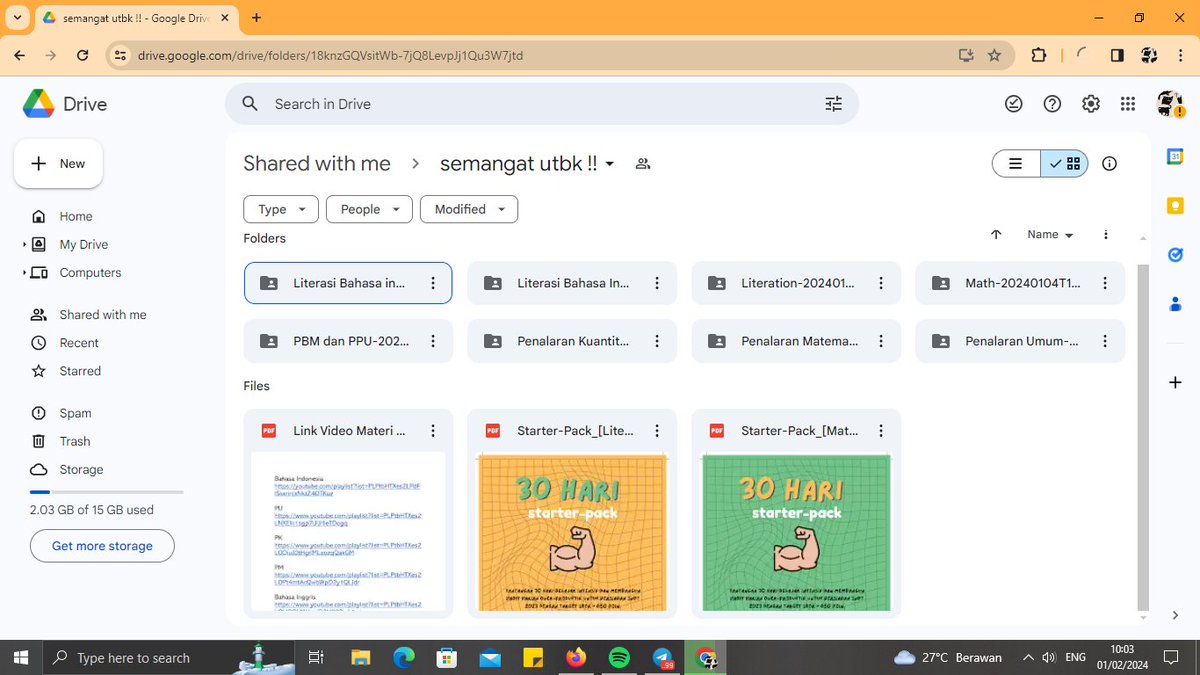The height and width of the screenshot is (675, 1200).
Task: Open Telegram from the taskbar
Action: tap(662, 657)
